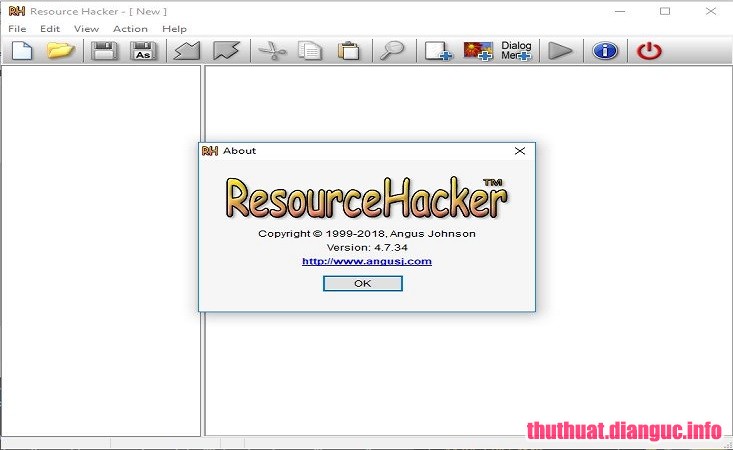Close the About dialog with X
The image size is (733, 450).
click(520, 151)
